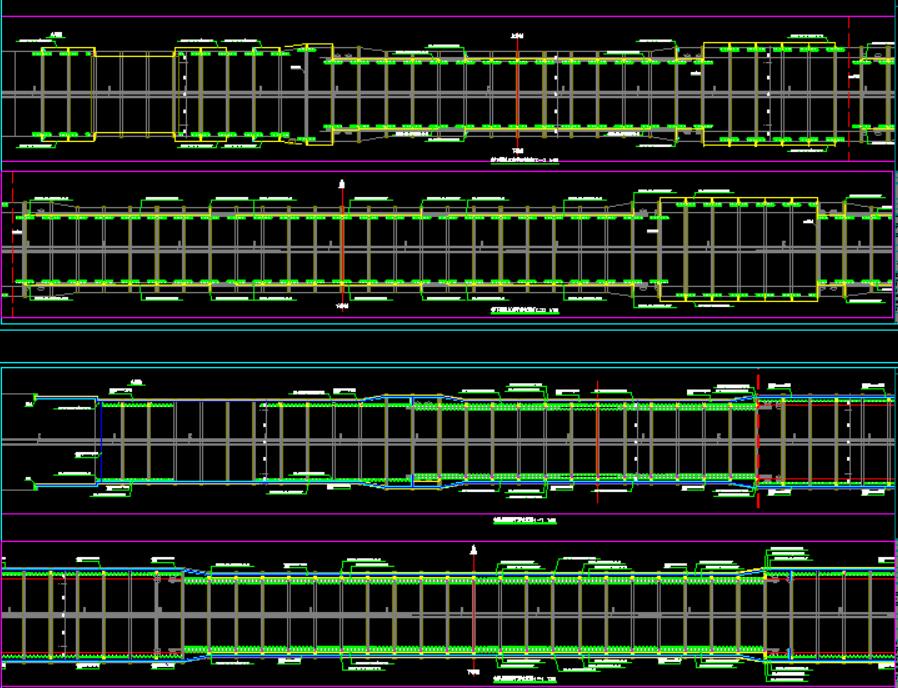Select the empty yellow rectangle at the top panel's left

coord(134,56)
